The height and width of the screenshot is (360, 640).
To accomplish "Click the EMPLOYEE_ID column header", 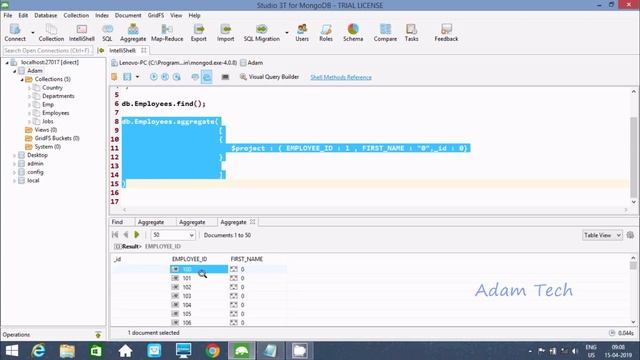I will coord(189,259).
